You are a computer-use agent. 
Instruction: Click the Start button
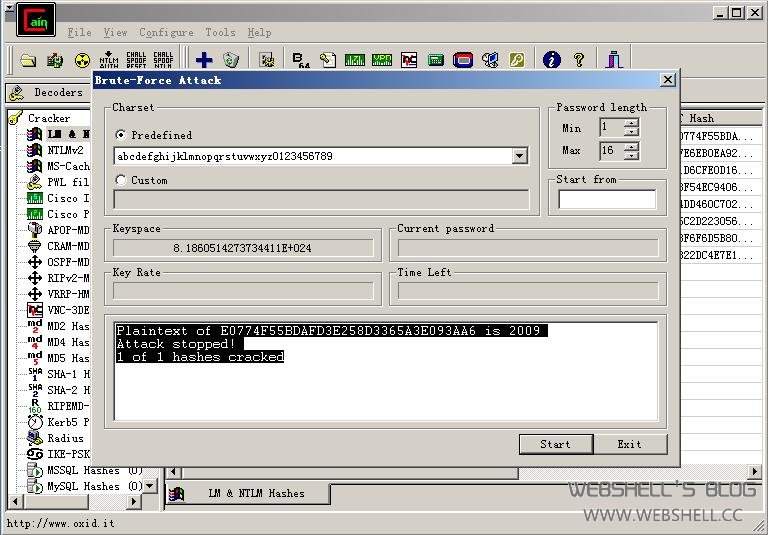click(x=555, y=444)
